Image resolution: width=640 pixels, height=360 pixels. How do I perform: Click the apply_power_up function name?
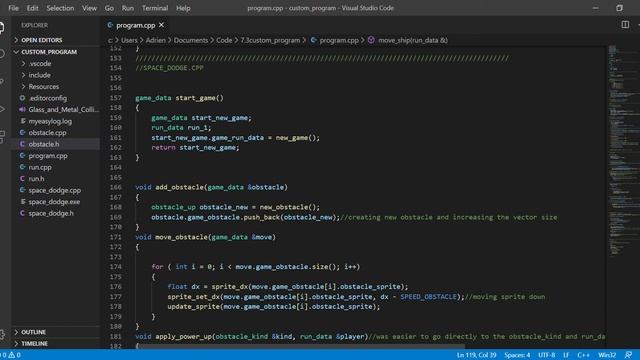coord(183,336)
